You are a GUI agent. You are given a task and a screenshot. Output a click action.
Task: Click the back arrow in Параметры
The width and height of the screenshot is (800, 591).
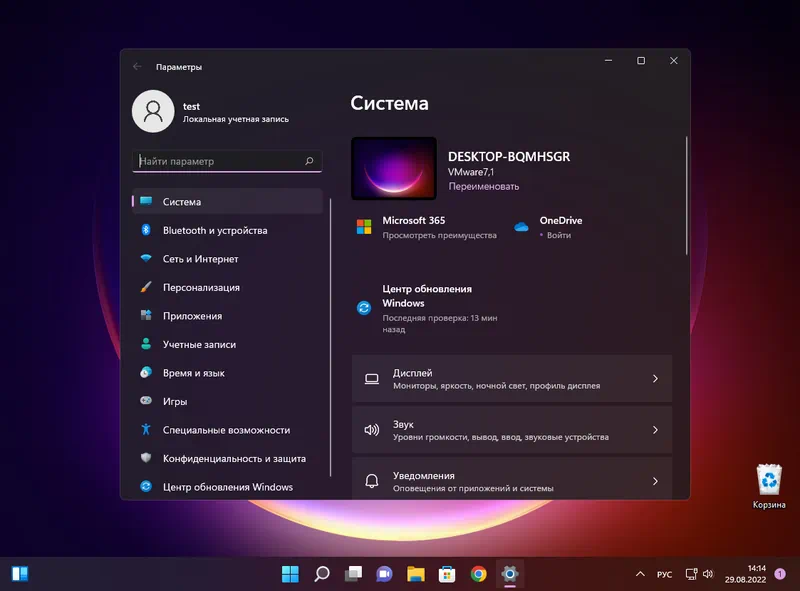(x=137, y=67)
